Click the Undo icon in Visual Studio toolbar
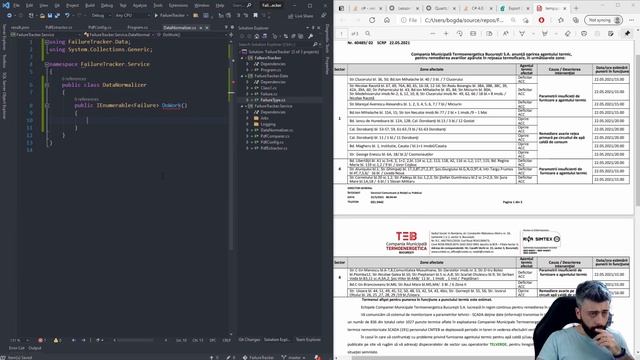The image size is (640, 360). pyautogui.click(x=67, y=16)
